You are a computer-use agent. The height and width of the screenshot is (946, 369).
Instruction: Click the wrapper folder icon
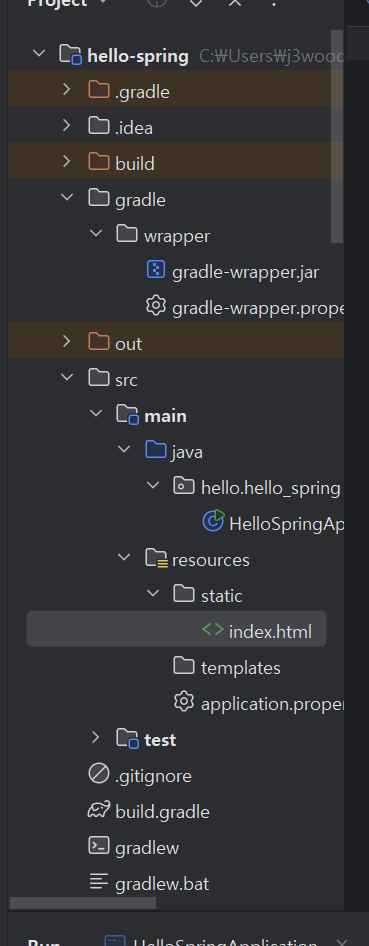tap(127, 234)
